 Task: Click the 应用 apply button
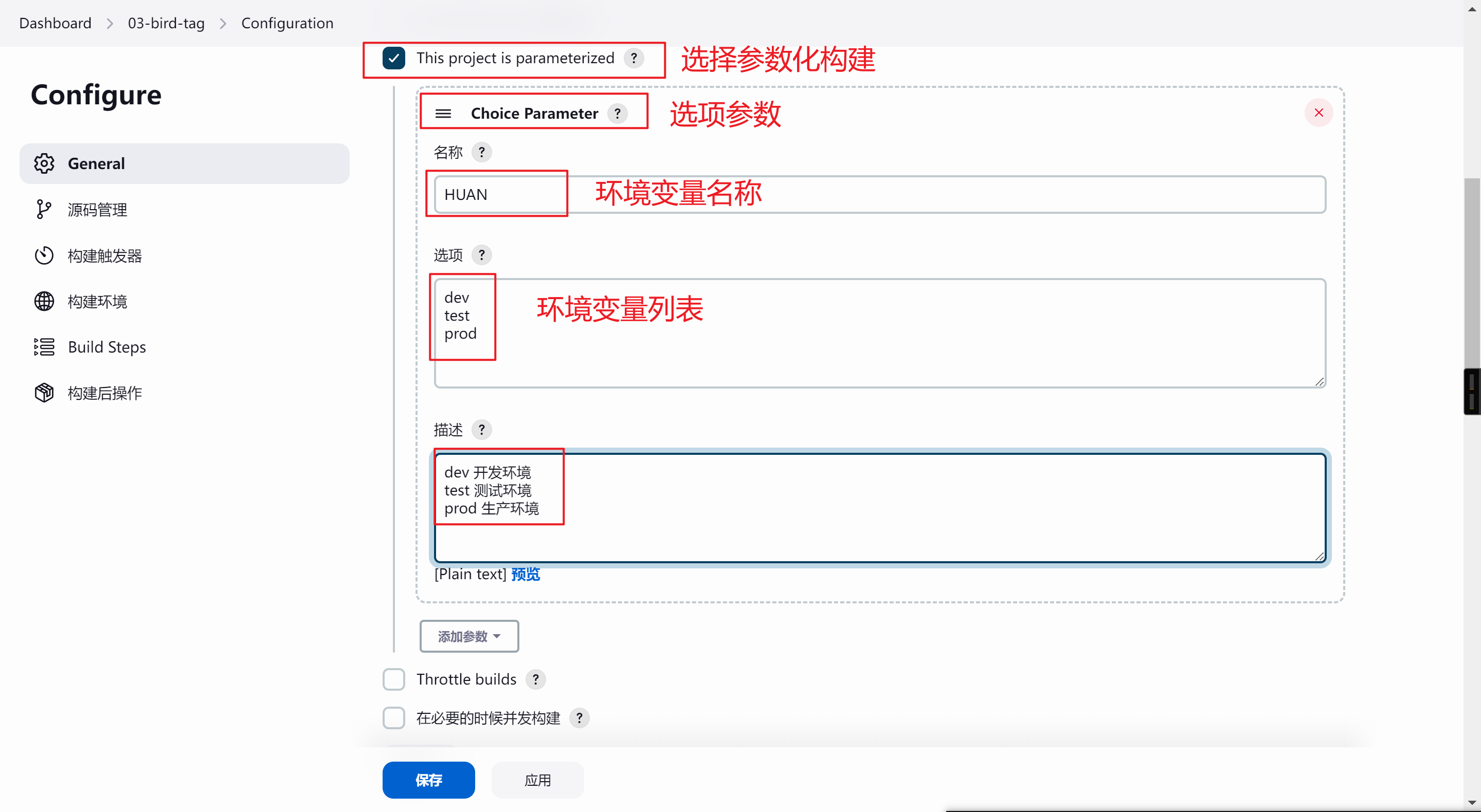537,780
